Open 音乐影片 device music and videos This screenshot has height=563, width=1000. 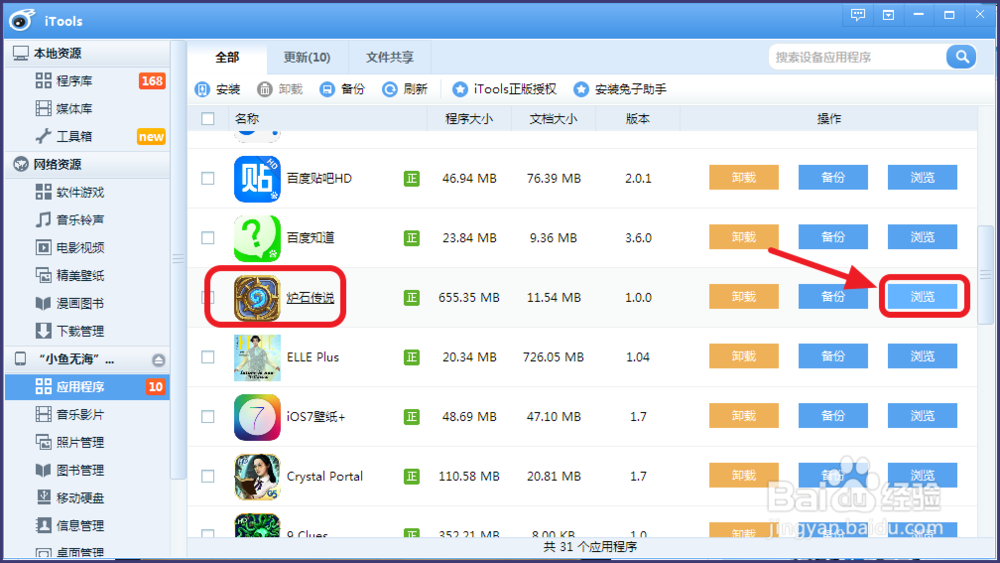[87, 414]
